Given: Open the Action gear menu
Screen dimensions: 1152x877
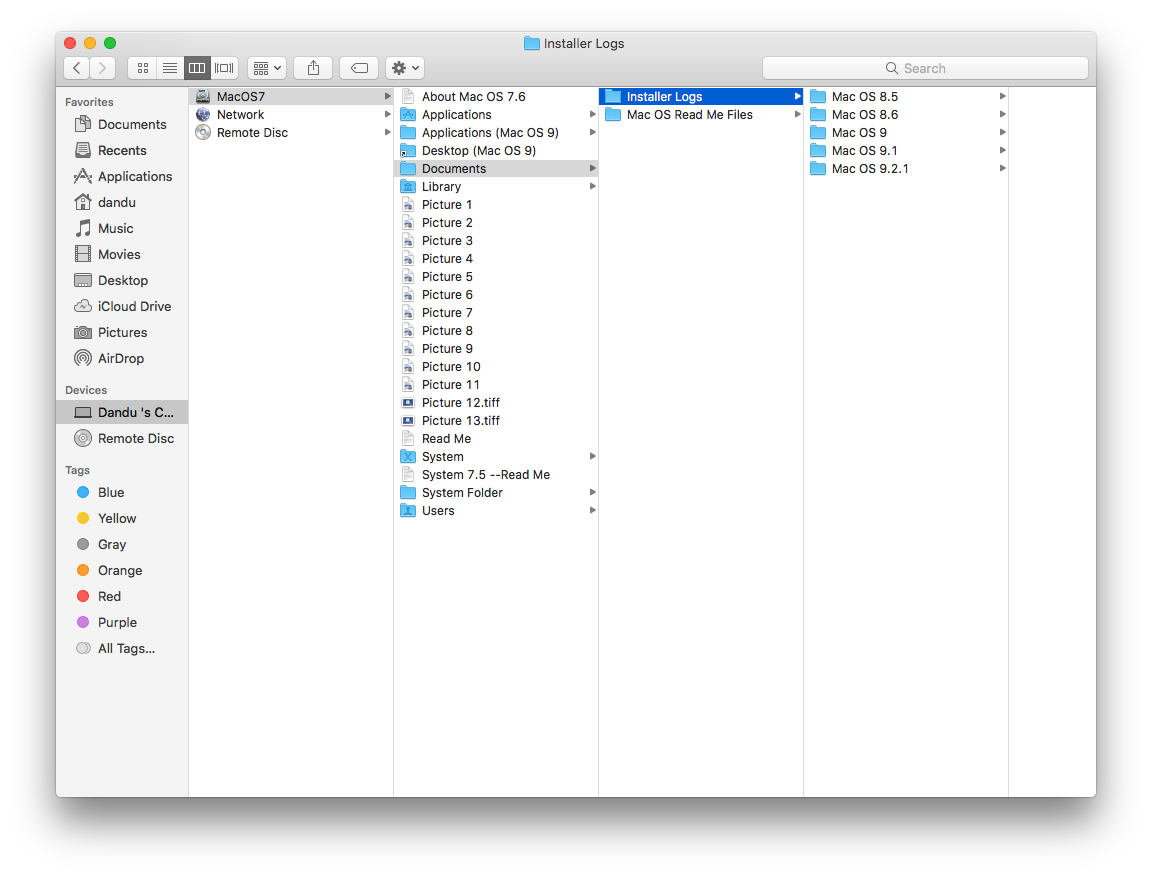Looking at the screenshot, I should pyautogui.click(x=405, y=68).
